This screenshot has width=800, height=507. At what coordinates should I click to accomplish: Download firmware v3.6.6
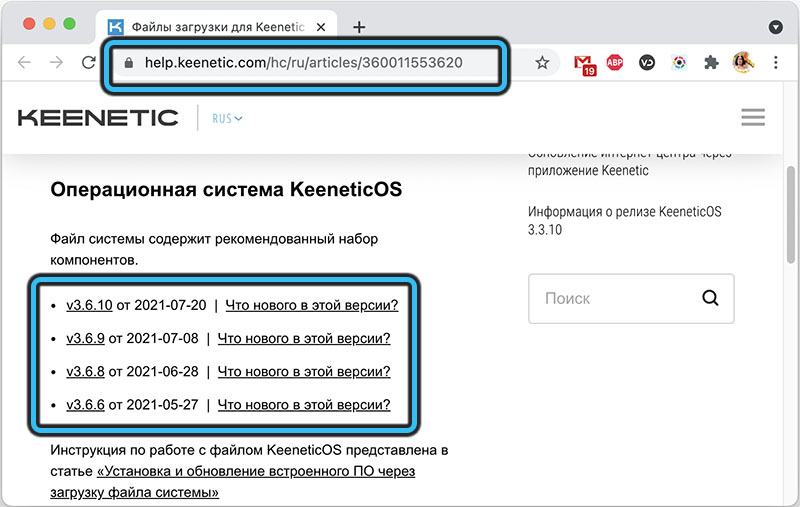point(85,404)
